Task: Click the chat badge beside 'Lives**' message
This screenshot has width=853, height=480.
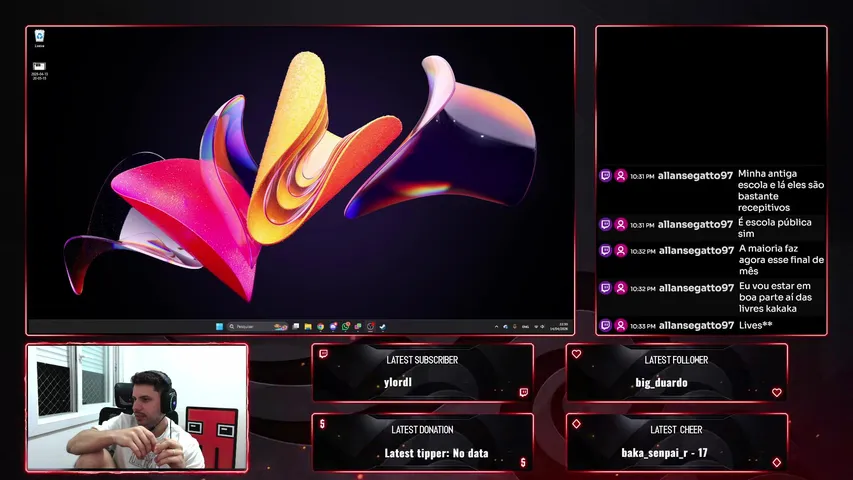Action: (605, 325)
